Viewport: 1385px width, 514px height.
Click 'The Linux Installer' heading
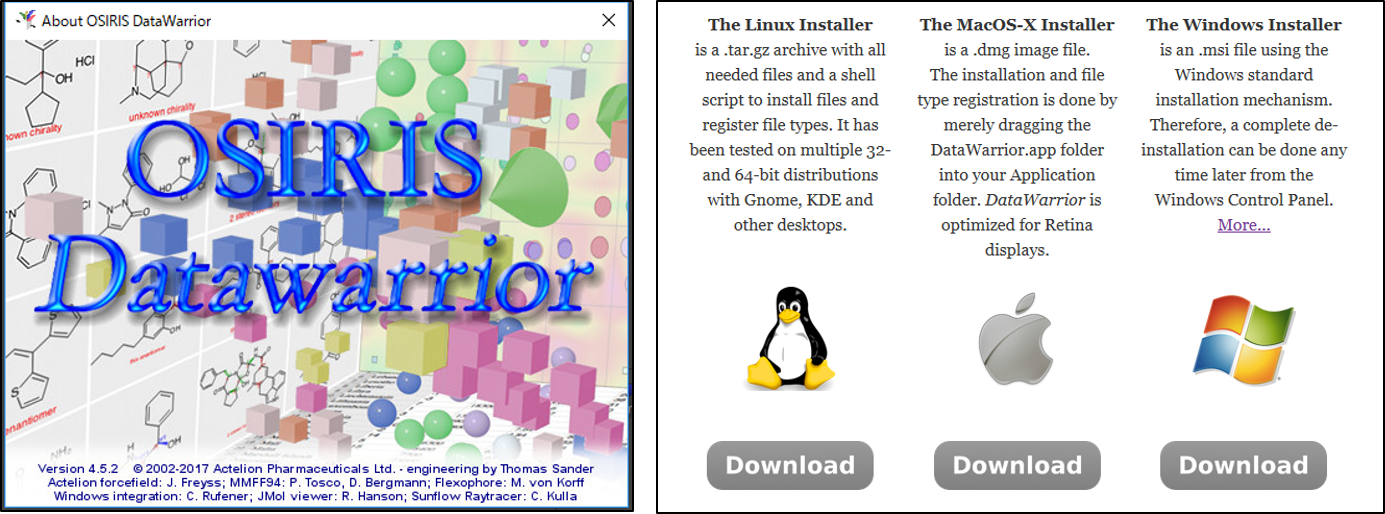pyautogui.click(x=790, y=25)
